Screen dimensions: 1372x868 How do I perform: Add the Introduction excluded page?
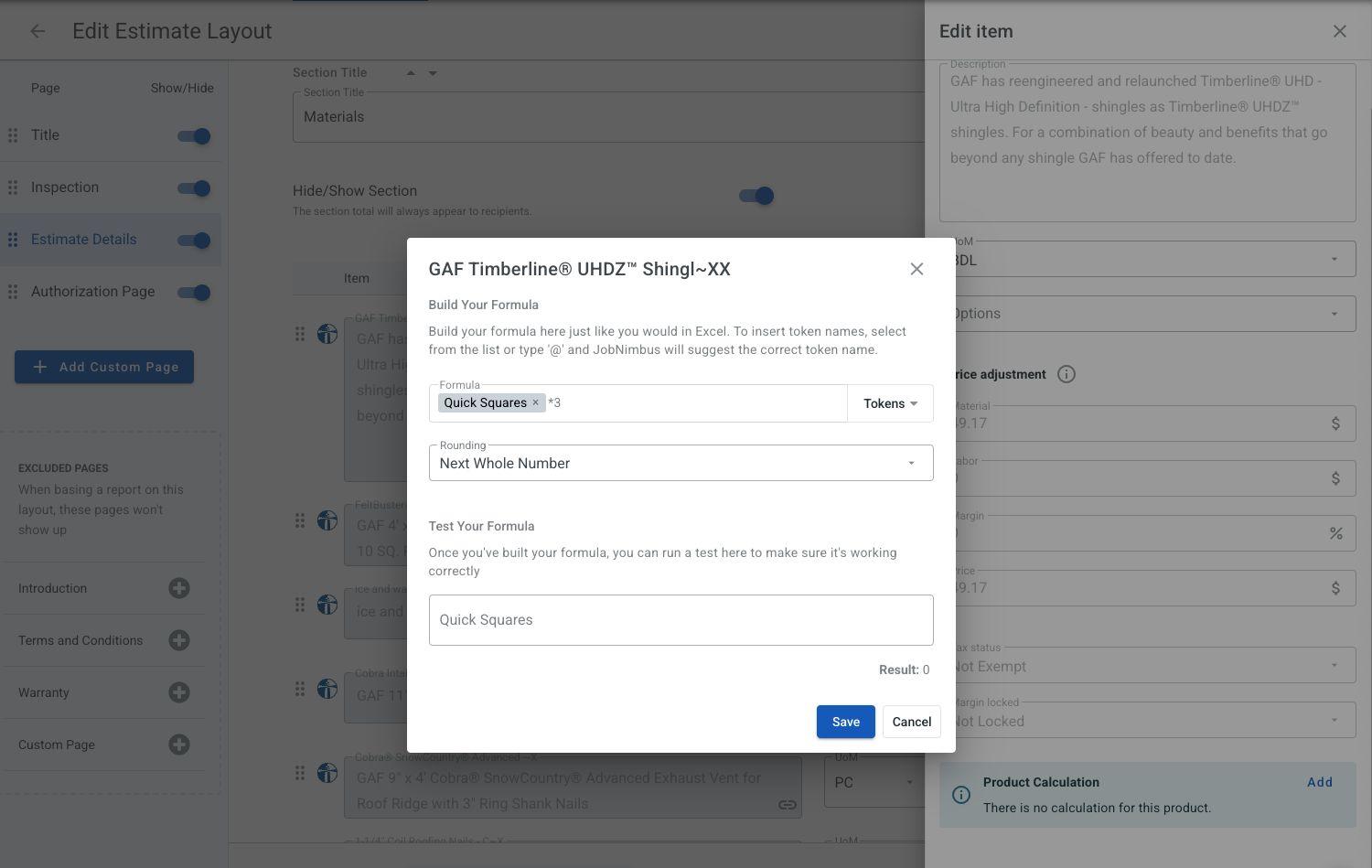pos(179,588)
